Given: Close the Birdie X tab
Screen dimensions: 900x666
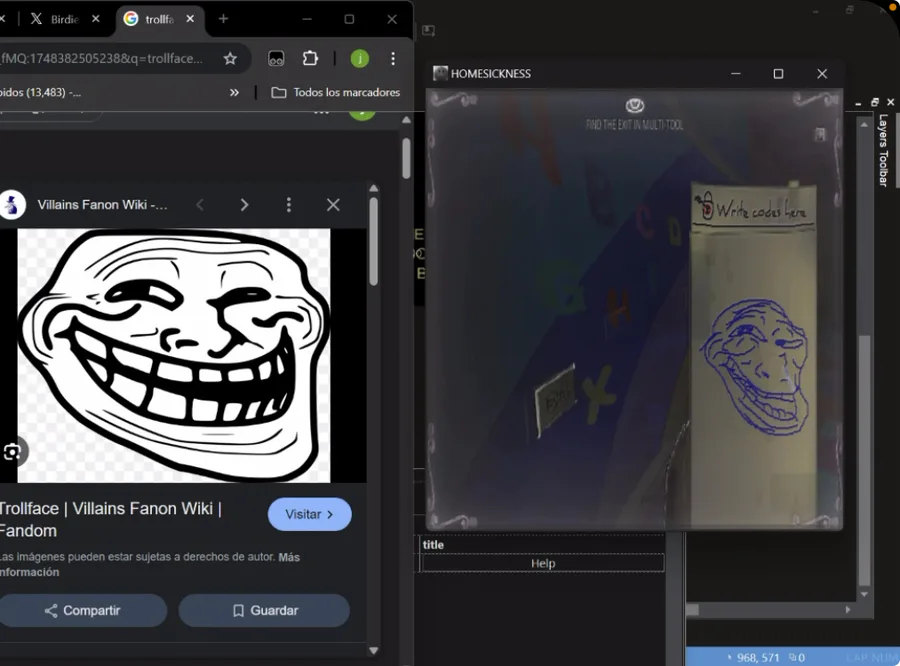Looking at the screenshot, I should tap(96, 19).
